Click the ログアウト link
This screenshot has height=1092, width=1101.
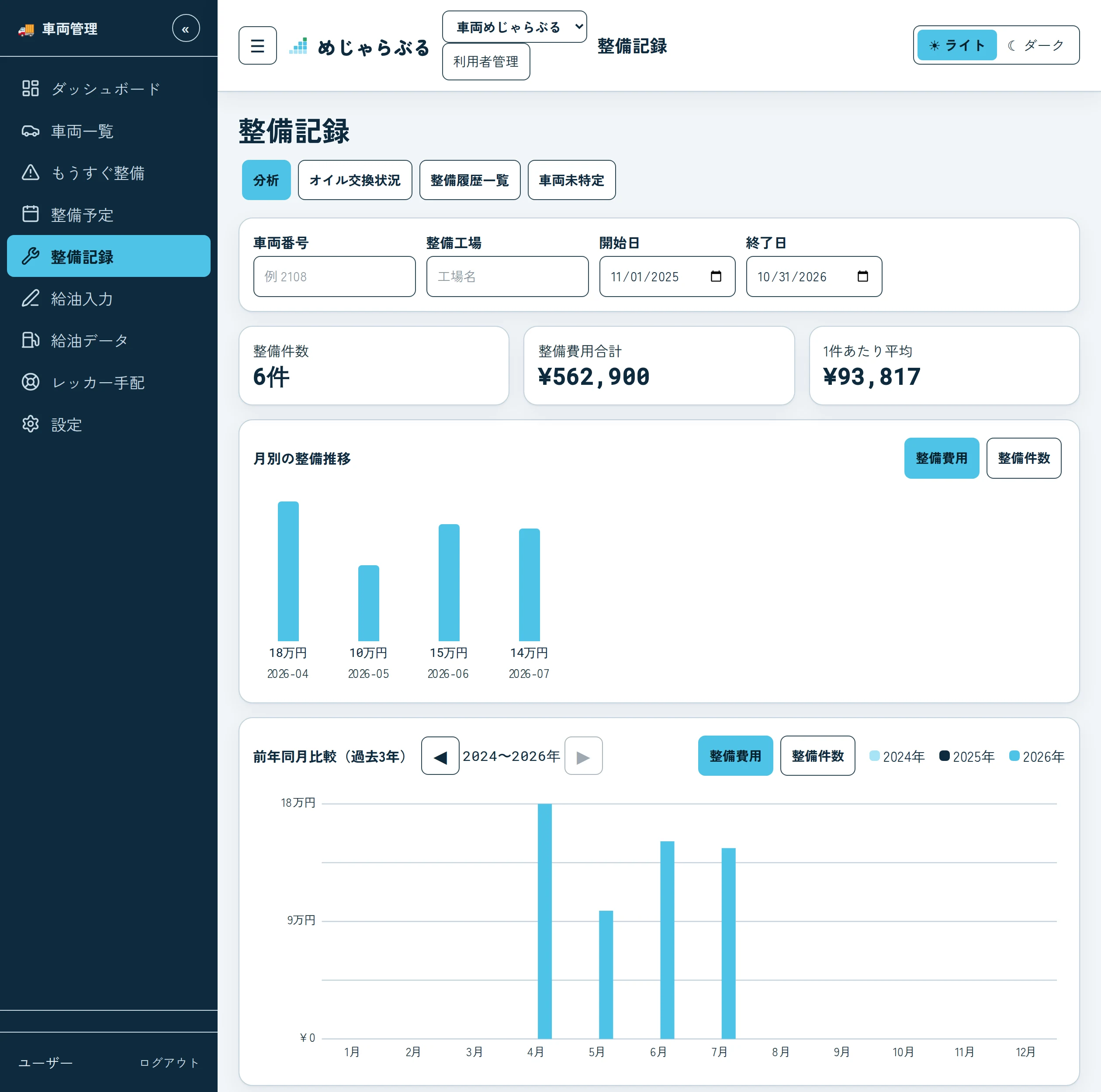169,1062
